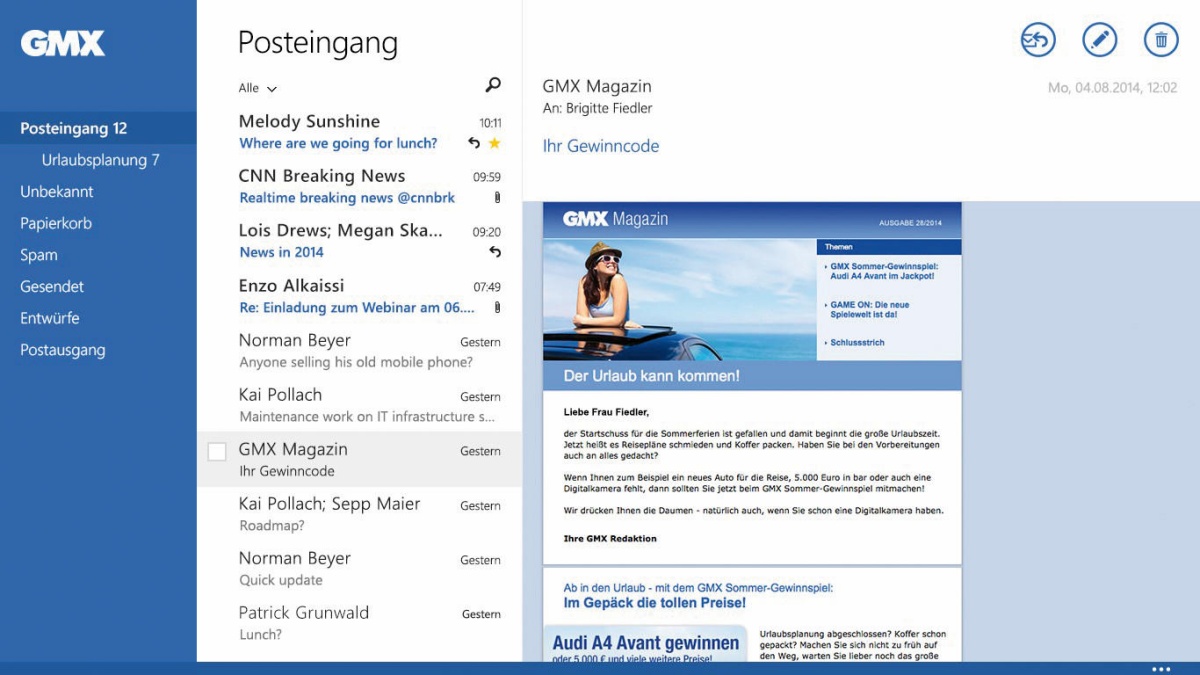Open the three-dots more options menu
The image size is (1200, 675).
pos(1161,669)
